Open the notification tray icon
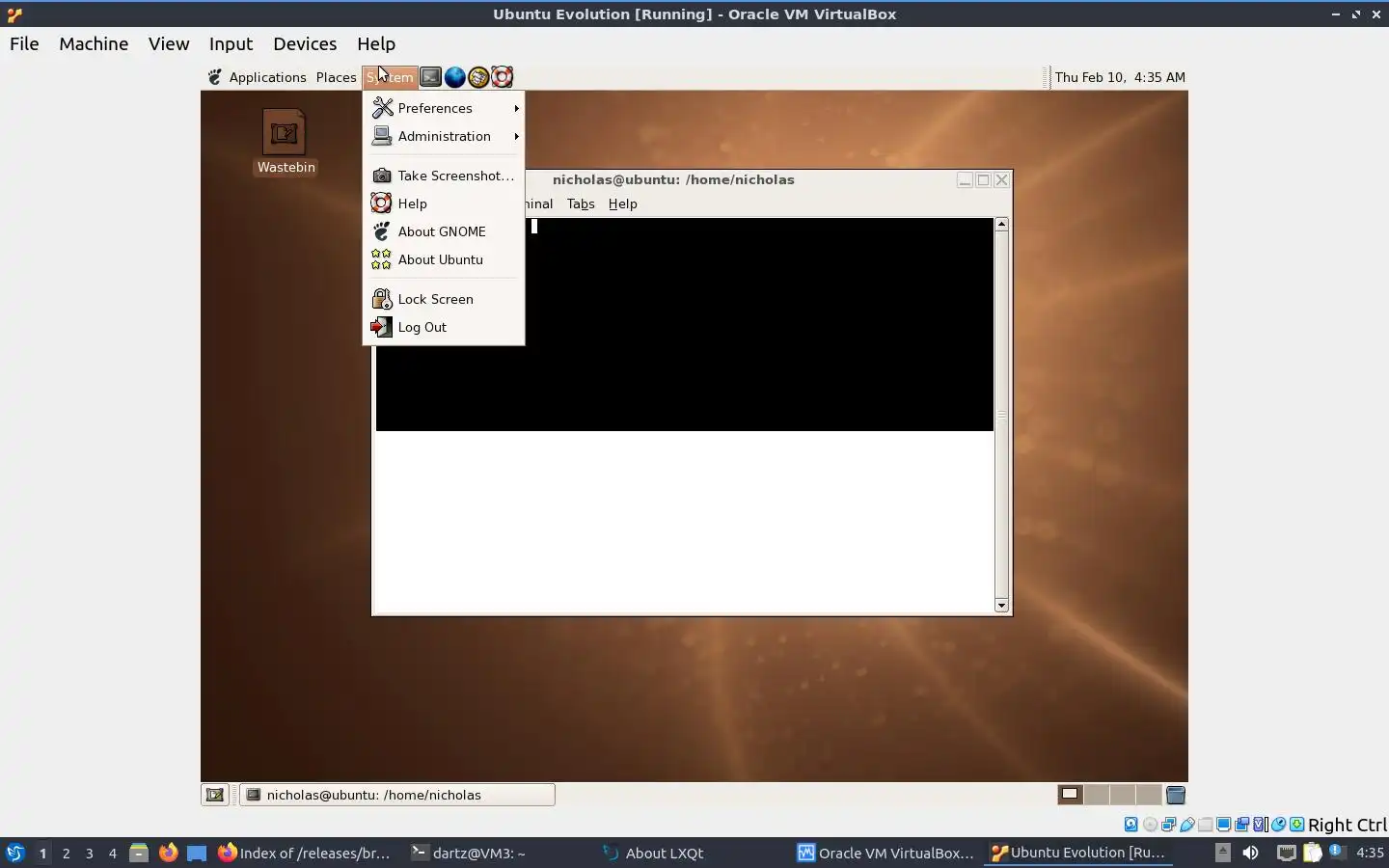This screenshot has width=1389, height=868. [1337, 852]
